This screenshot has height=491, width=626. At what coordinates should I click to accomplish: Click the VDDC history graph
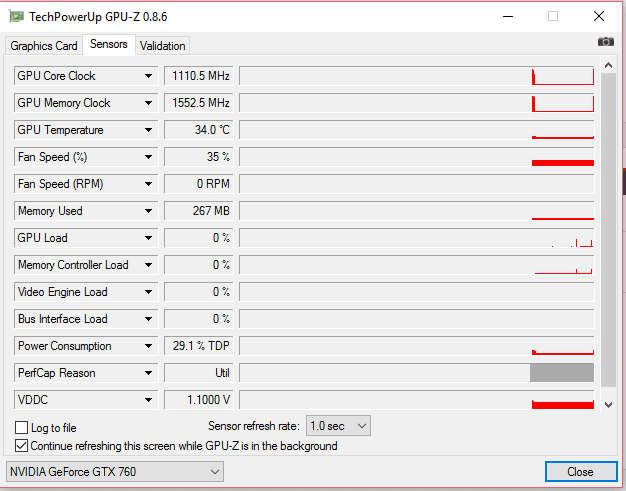416,400
